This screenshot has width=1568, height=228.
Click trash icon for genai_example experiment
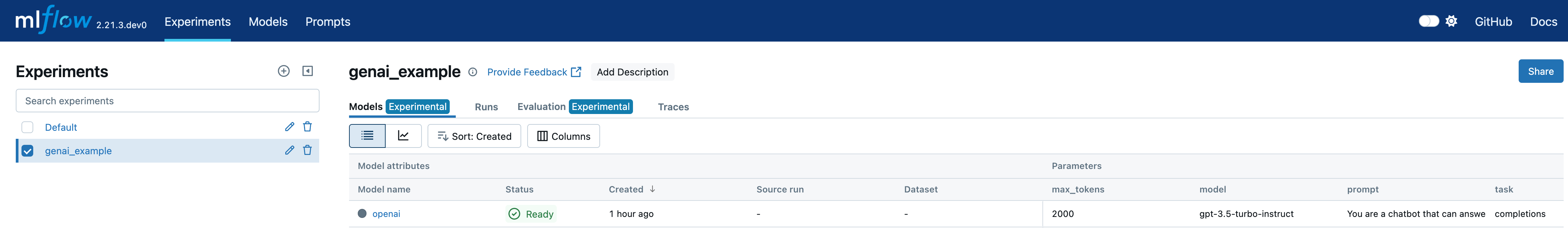click(307, 151)
